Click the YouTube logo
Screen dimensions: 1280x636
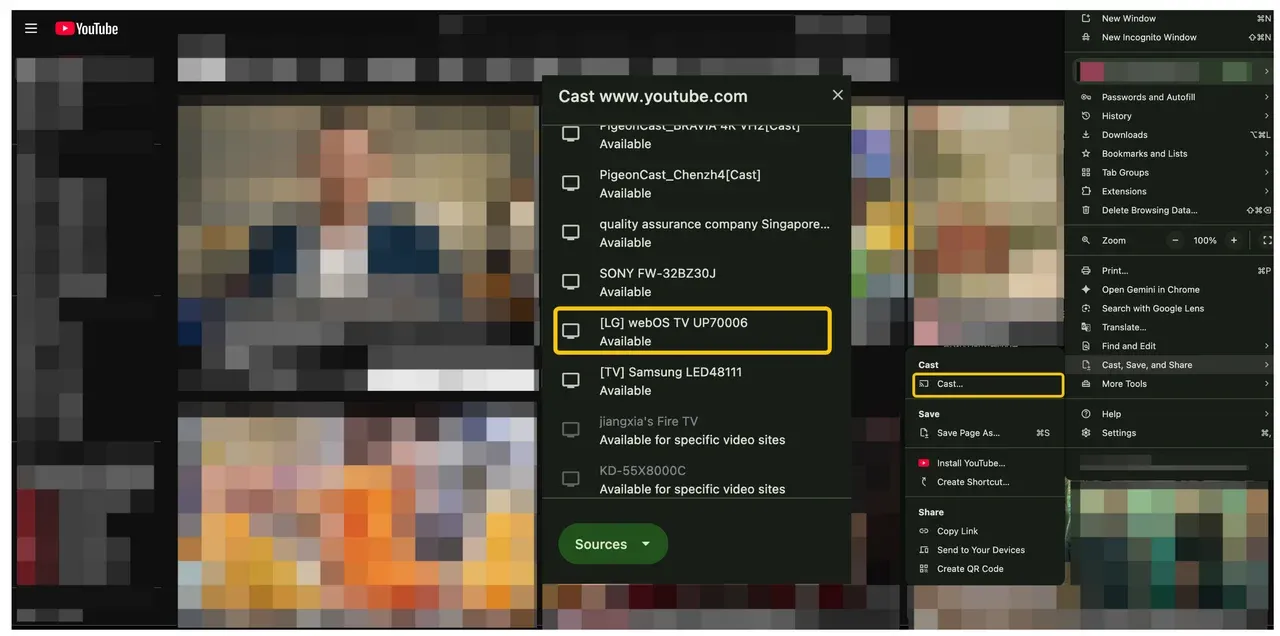[x=86, y=29]
